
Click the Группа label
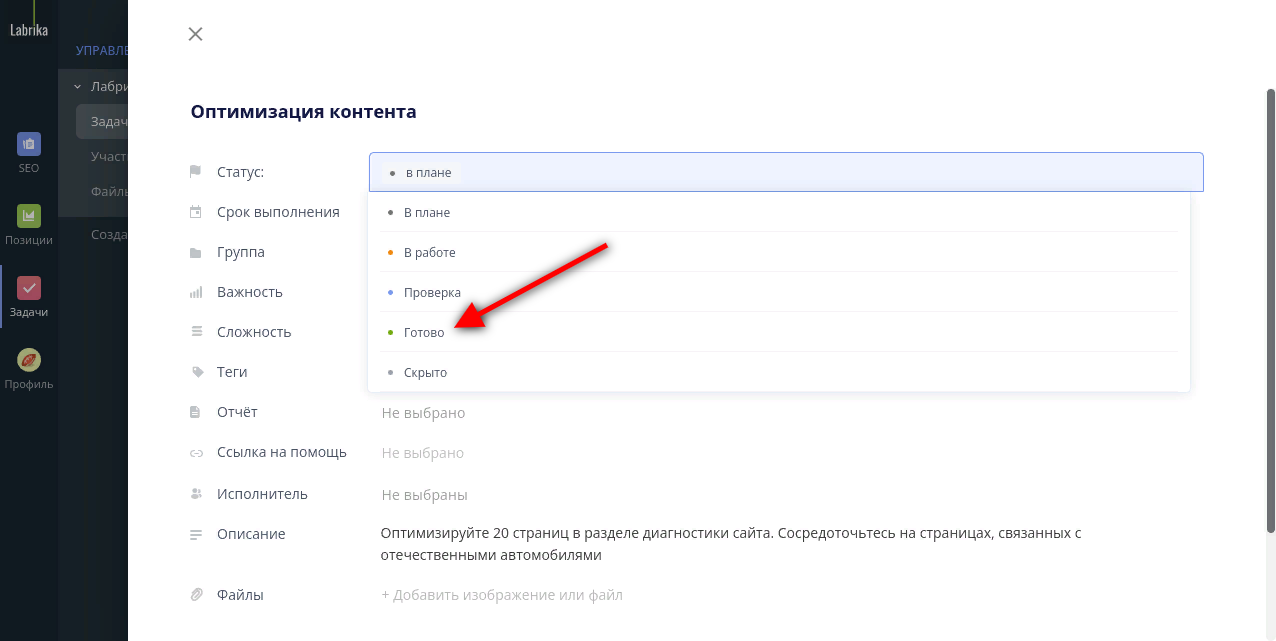241,252
